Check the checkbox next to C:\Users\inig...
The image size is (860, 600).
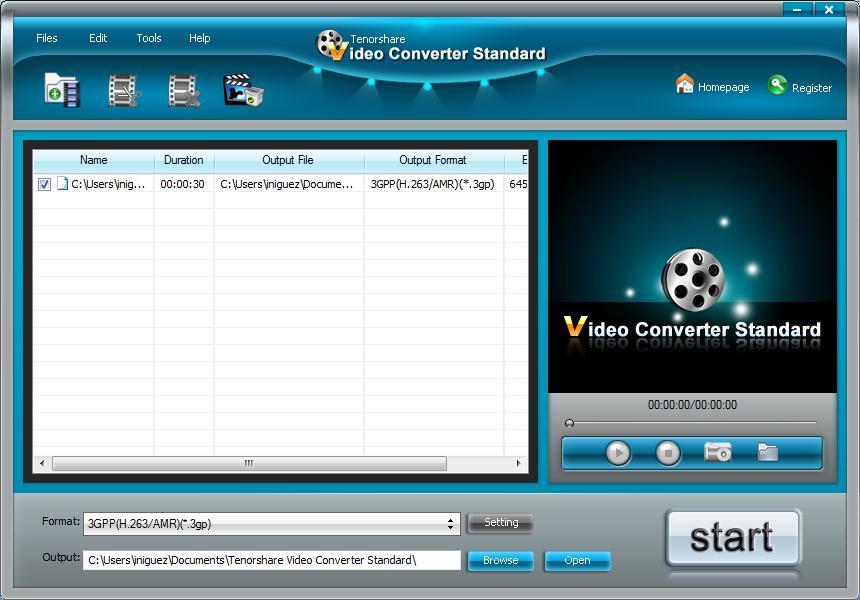pos(42,184)
